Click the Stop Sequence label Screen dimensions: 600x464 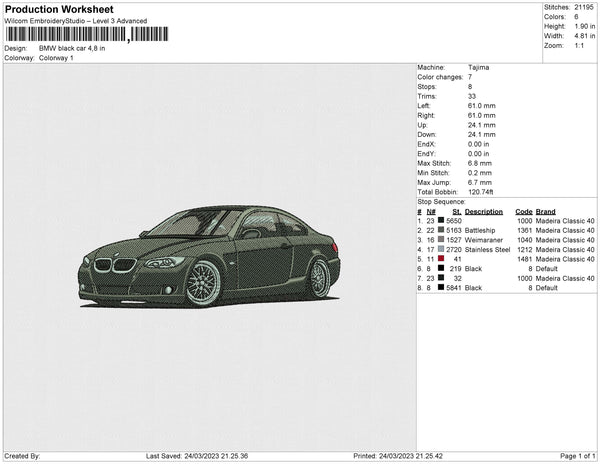pyautogui.click(x=441, y=201)
